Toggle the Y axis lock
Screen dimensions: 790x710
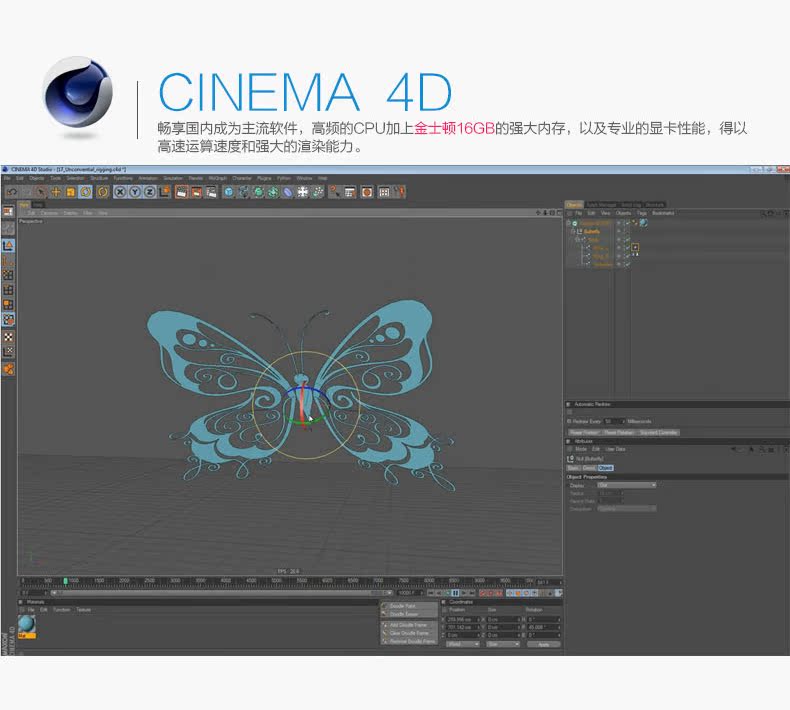[x=135, y=192]
